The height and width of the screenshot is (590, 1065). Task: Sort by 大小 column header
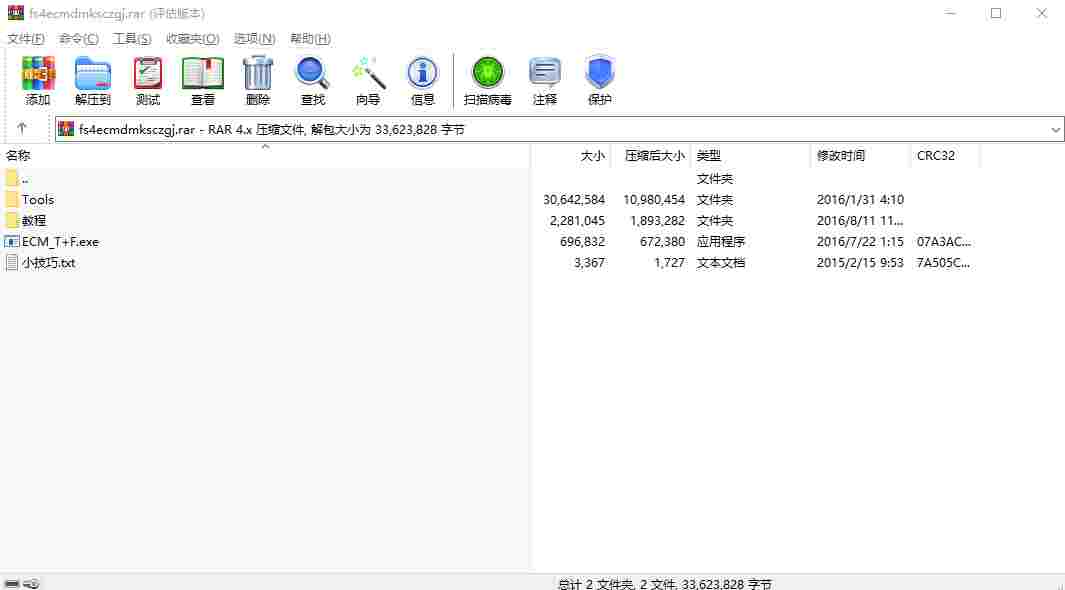click(571, 155)
